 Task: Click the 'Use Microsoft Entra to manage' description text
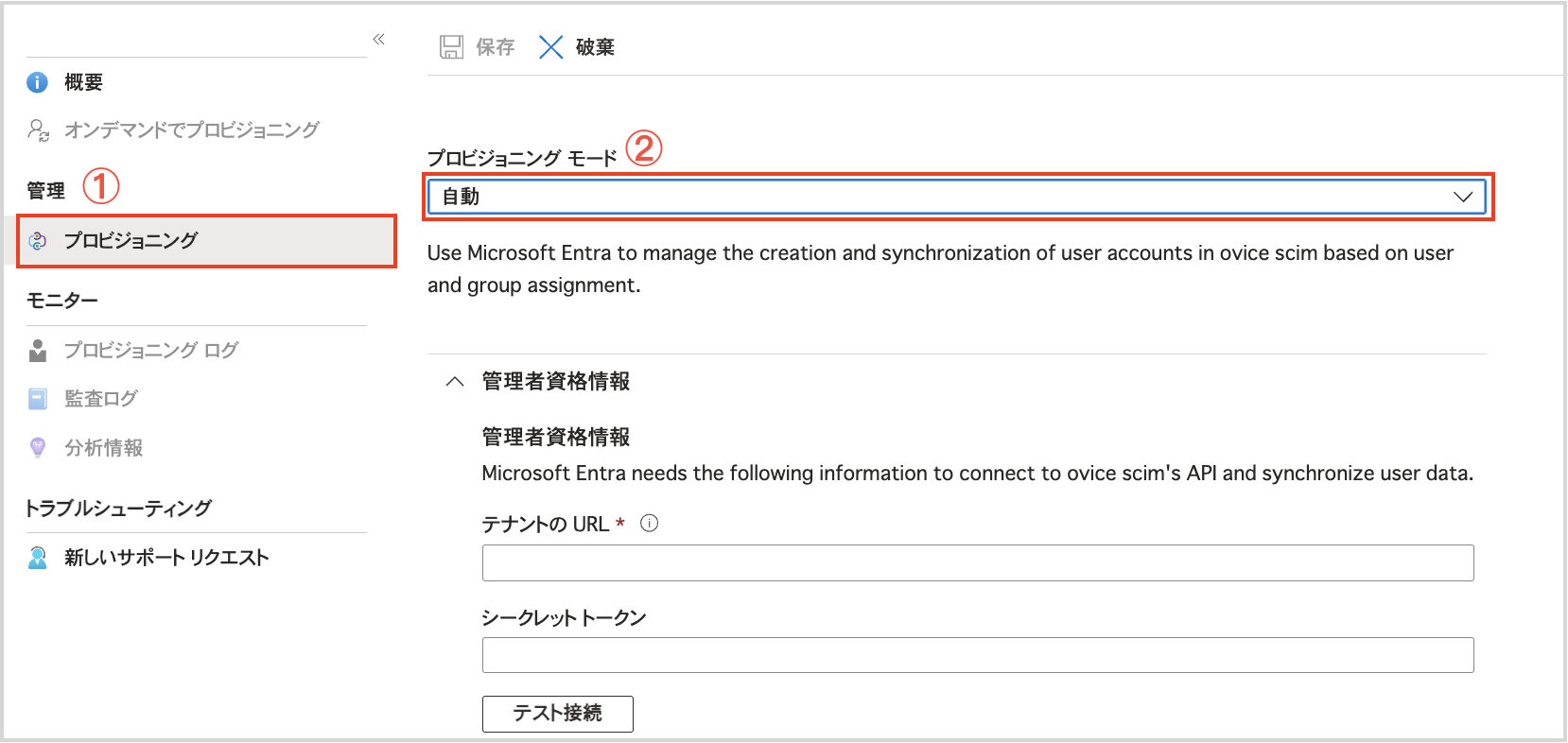(x=940, y=268)
